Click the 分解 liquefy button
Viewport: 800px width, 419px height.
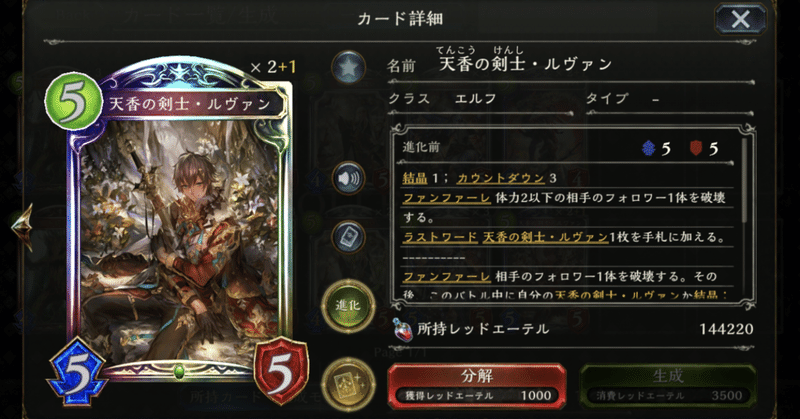coord(477,385)
